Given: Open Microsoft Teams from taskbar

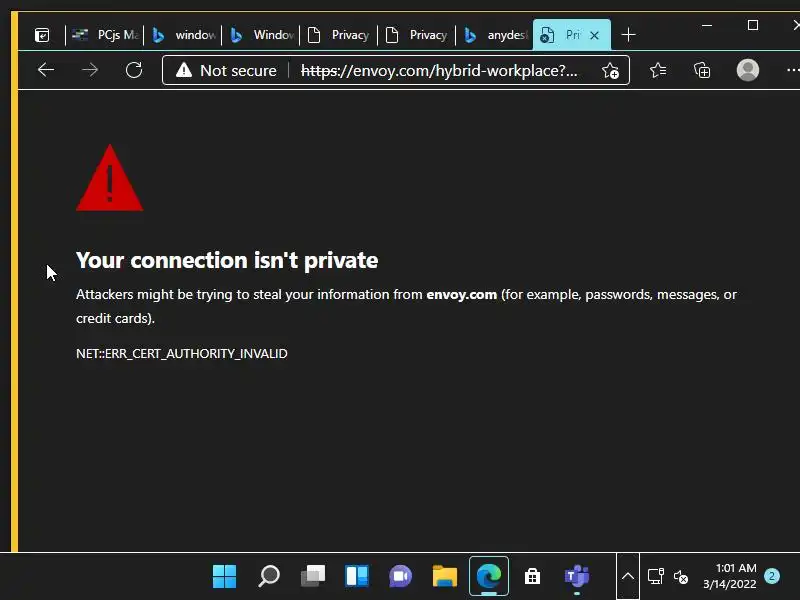Looking at the screenshot, I should (x=577, y=577).
